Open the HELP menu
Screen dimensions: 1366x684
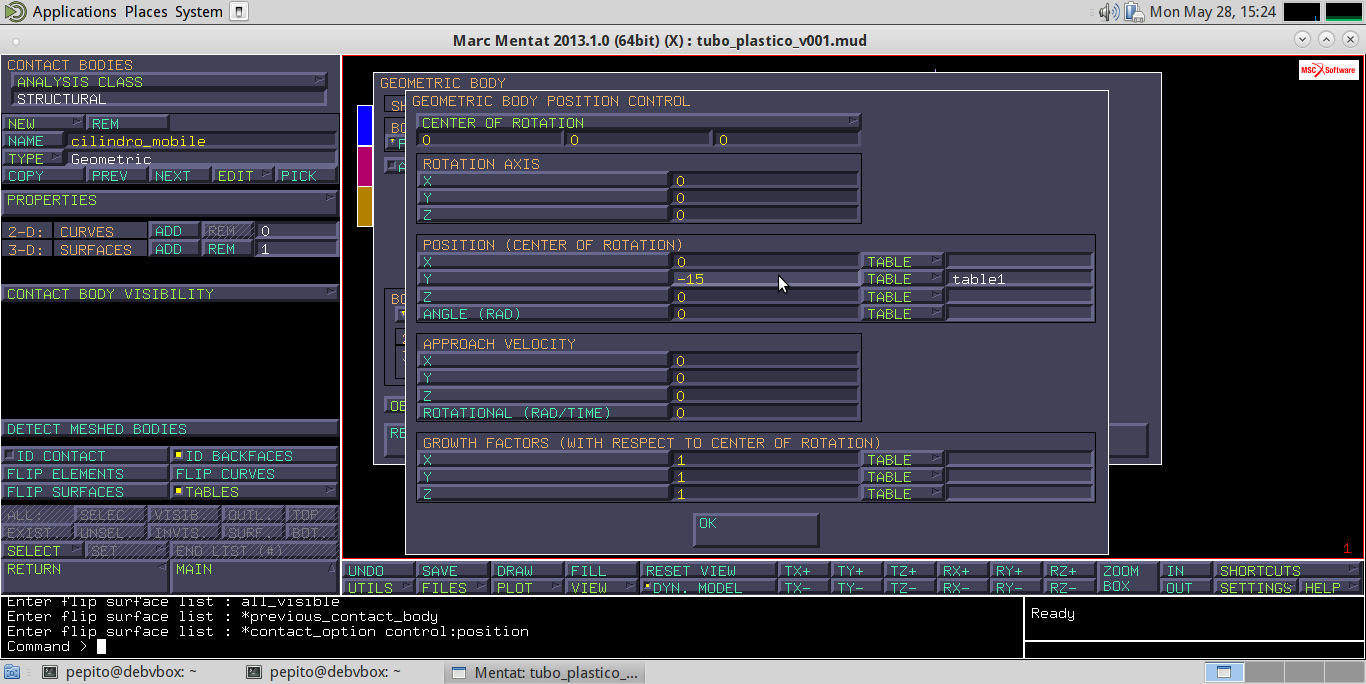point(1331,588)
